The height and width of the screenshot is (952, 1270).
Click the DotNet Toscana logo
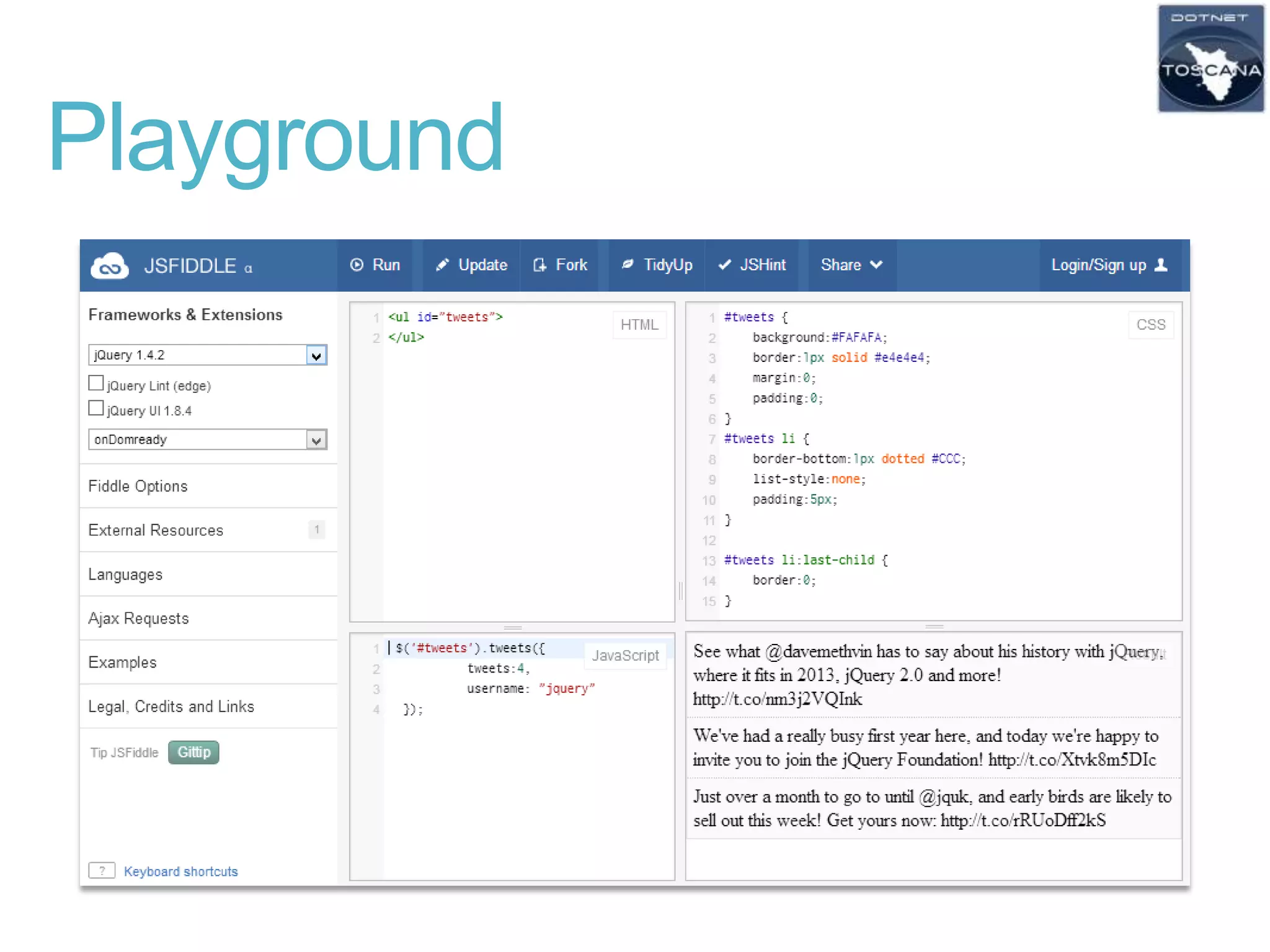tap(1210, 58)
